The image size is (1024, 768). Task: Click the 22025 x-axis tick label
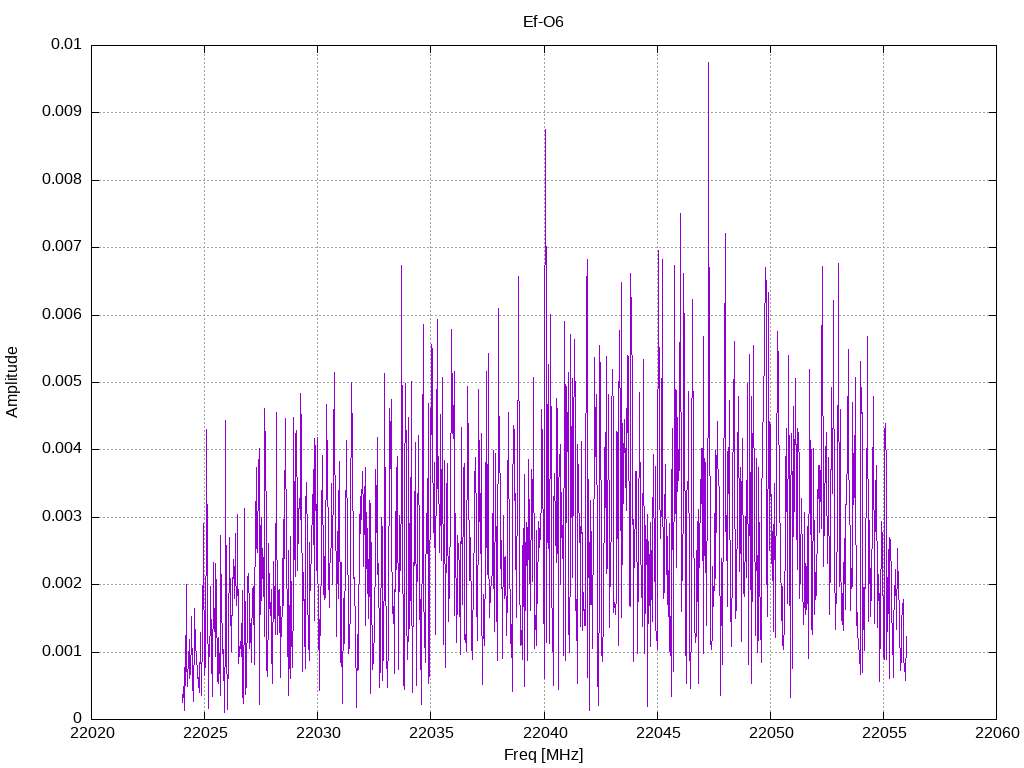[205, 733]
